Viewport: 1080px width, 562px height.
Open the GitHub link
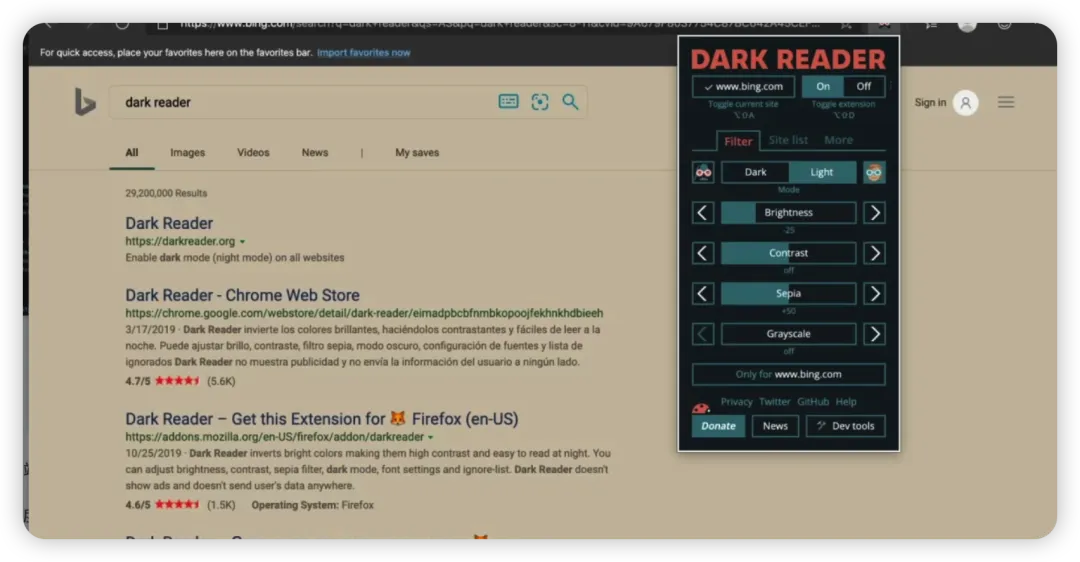813,402
